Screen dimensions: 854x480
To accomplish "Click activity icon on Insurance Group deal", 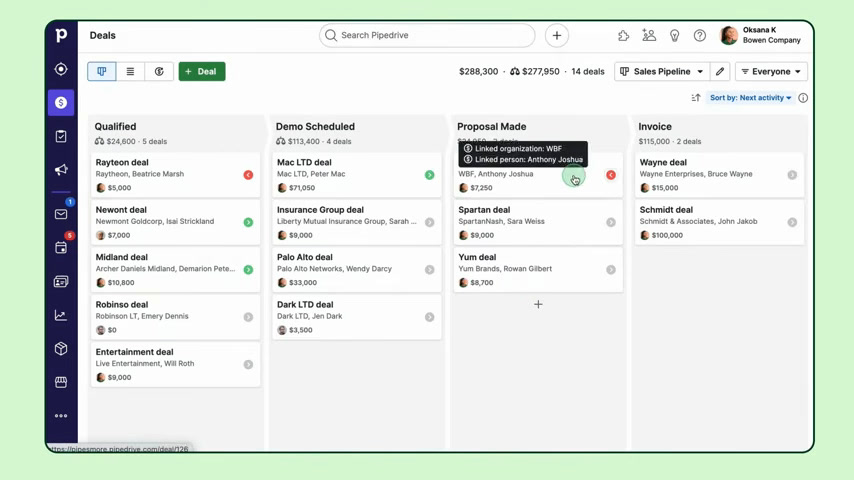I will coord(430,222).
